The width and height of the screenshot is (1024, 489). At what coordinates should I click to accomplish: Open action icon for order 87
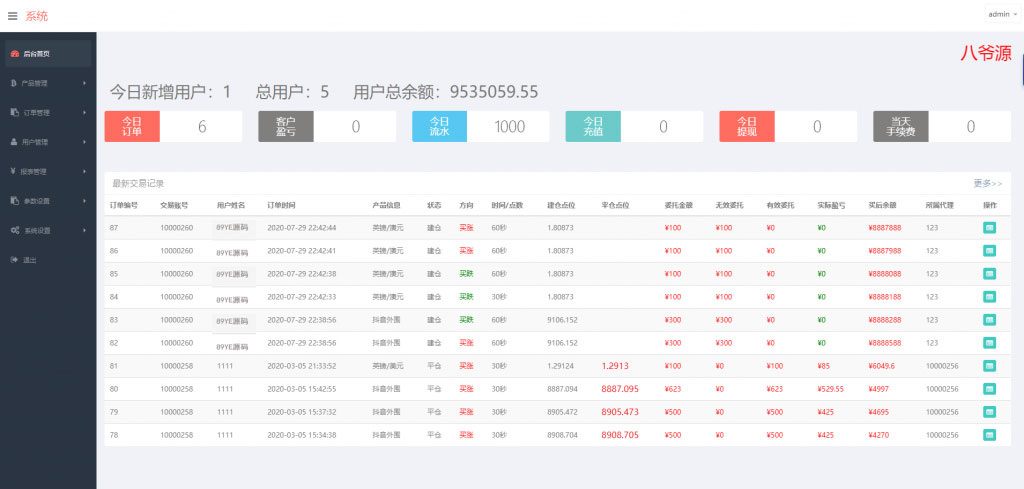(989, 228)
